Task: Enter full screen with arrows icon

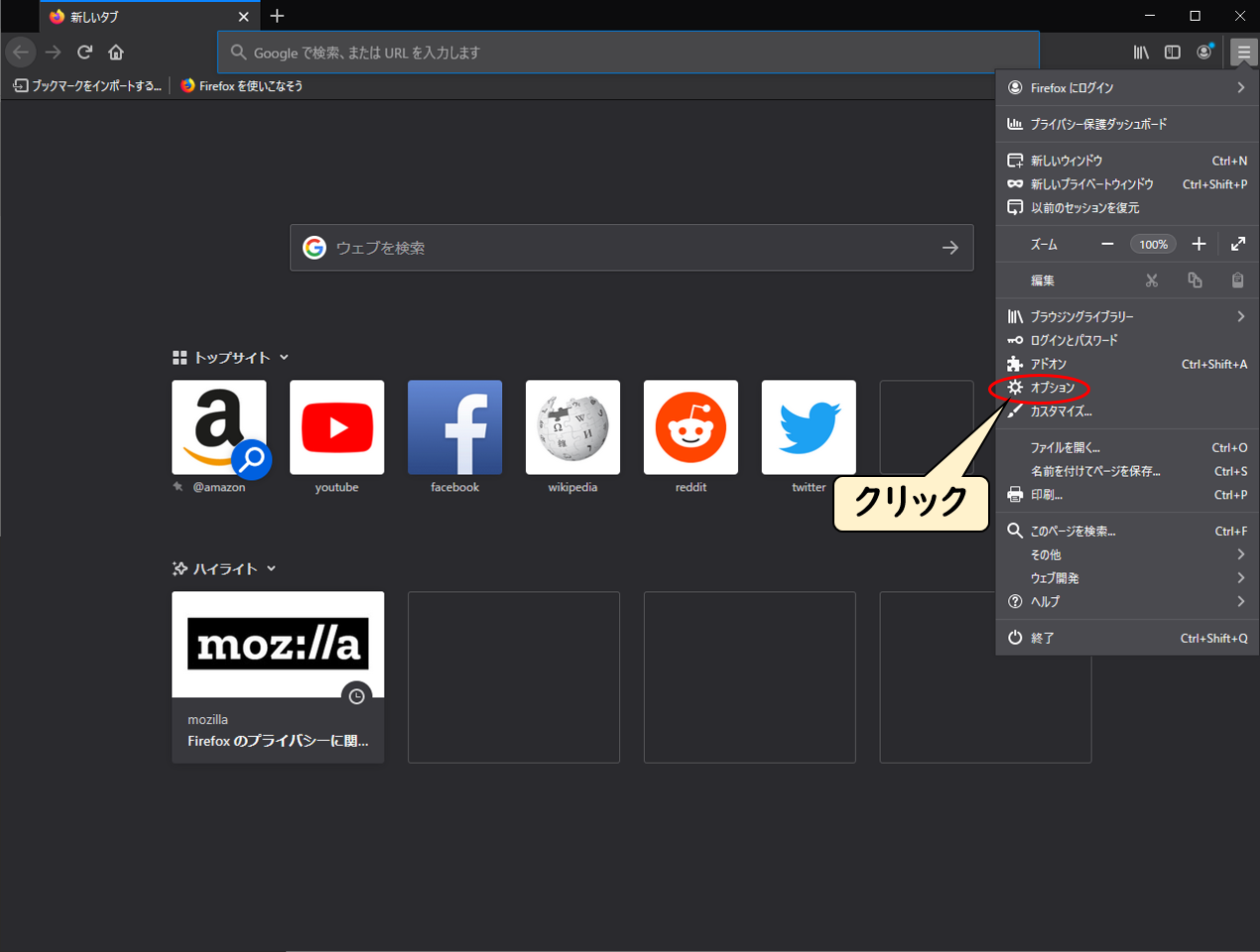Action: pyautogui.click(x=1238, y=244)
